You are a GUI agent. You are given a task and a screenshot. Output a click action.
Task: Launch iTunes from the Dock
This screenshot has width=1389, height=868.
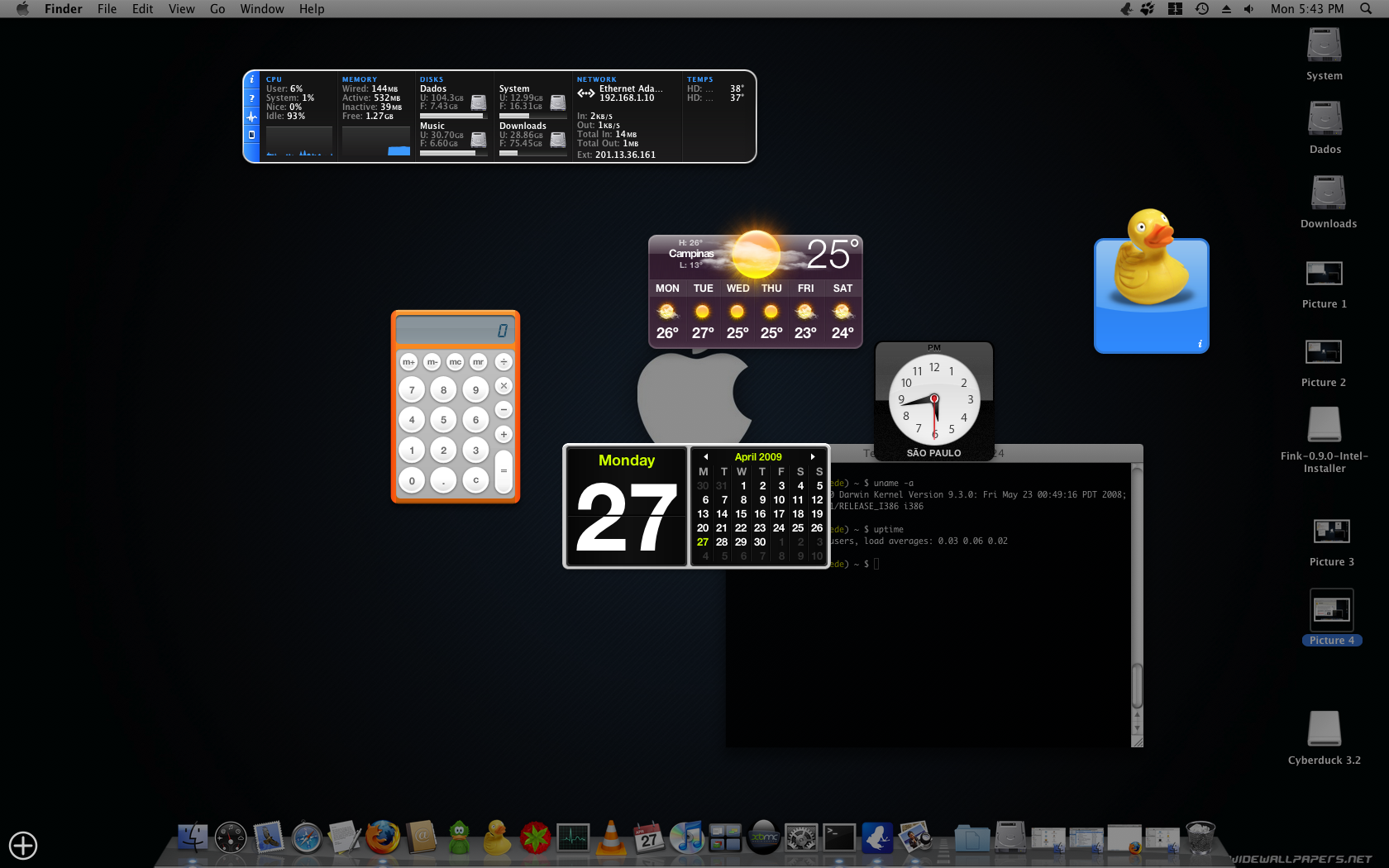[x=687, y=837]
